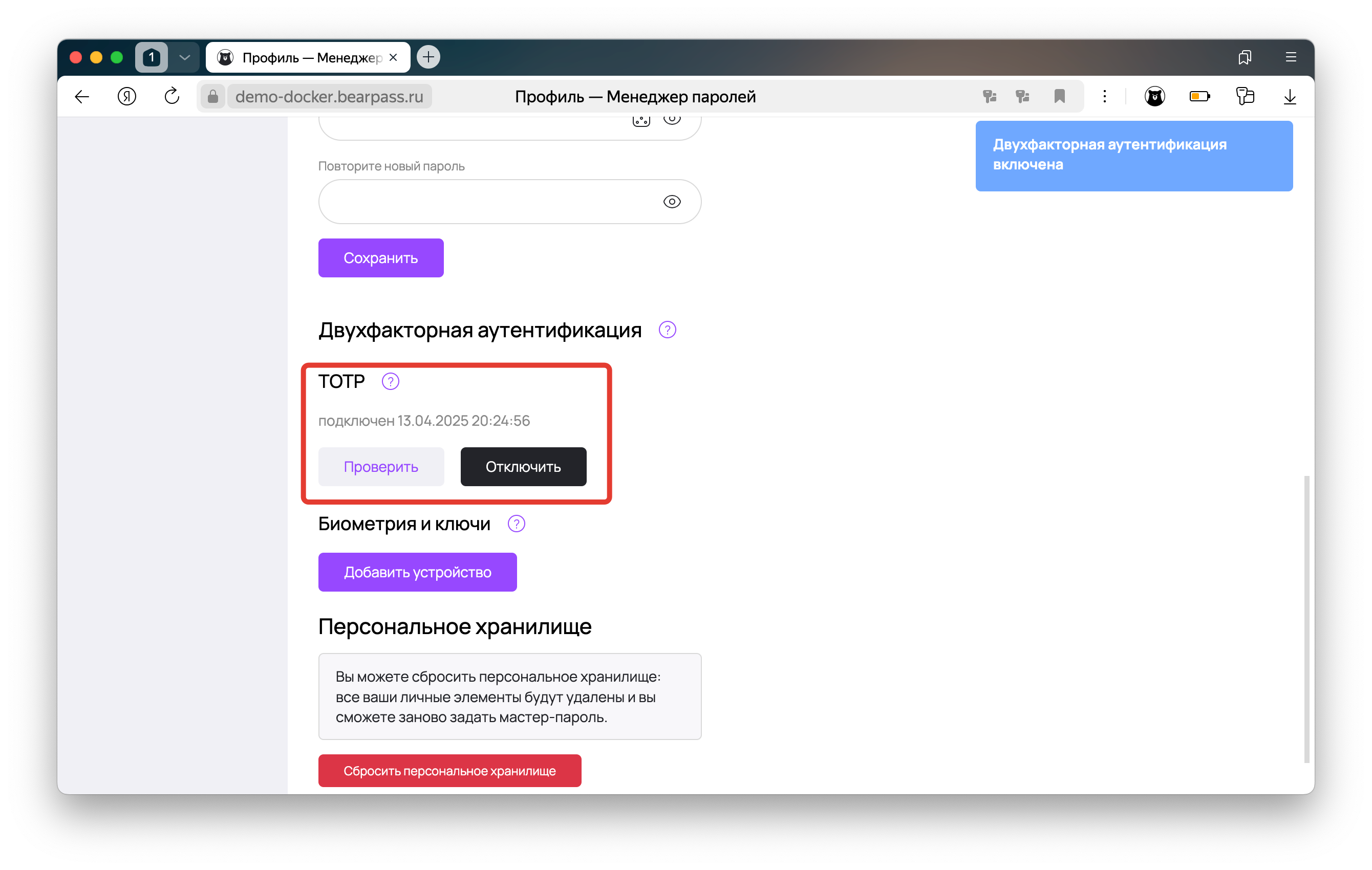Reload the page with refresh icon
1372x870 pixels.
[171, 96]
